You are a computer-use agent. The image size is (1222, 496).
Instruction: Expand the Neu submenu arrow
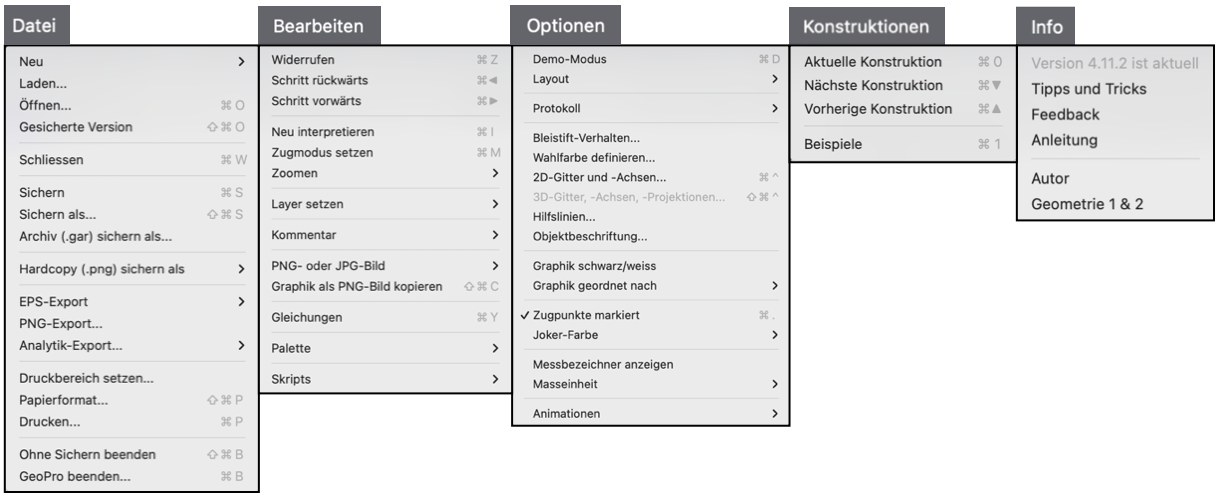(241, 62)
